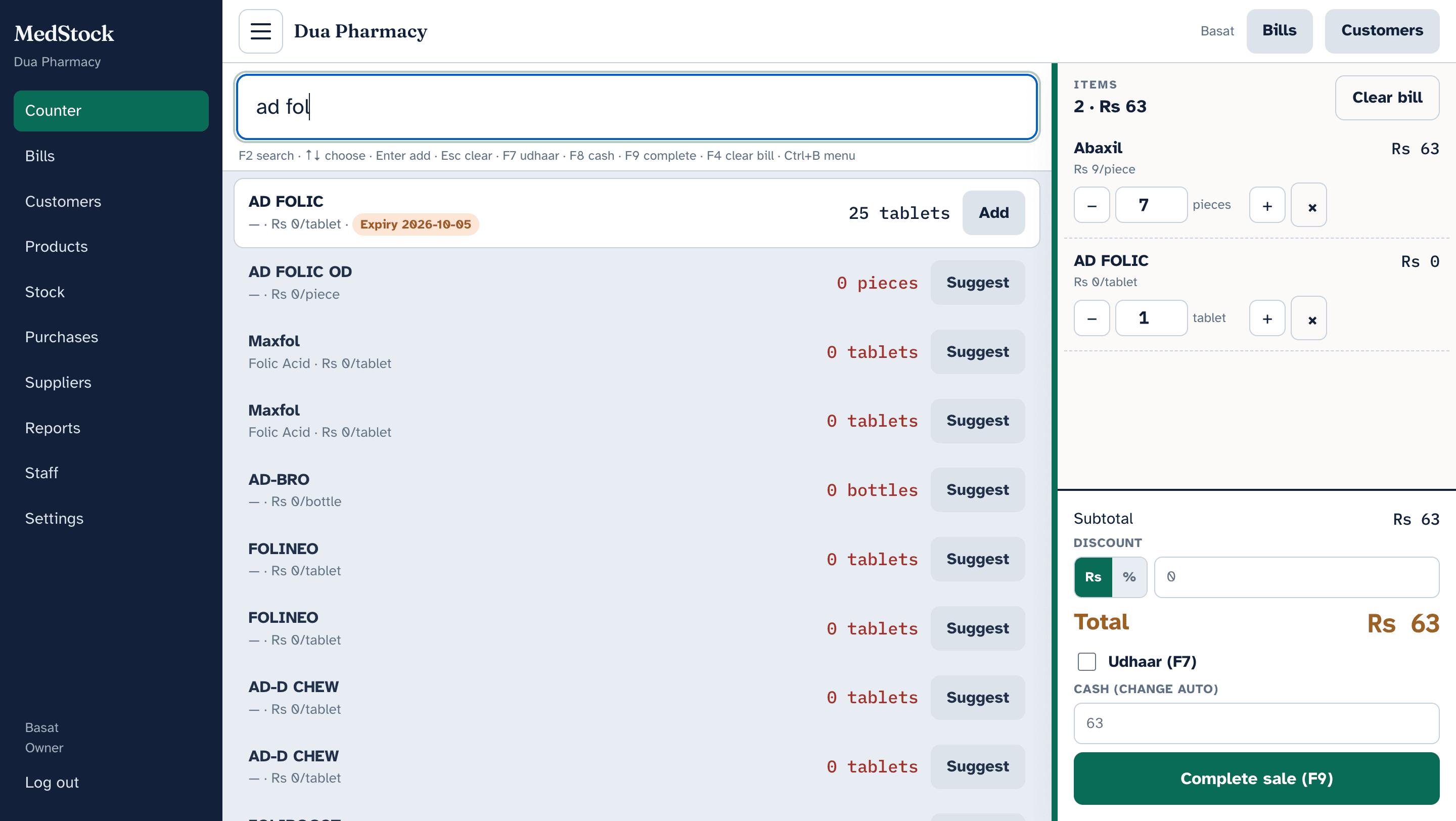Suggest AD FOLIC OD
The height and width of the screenshot is (821, 1456).
977,283
